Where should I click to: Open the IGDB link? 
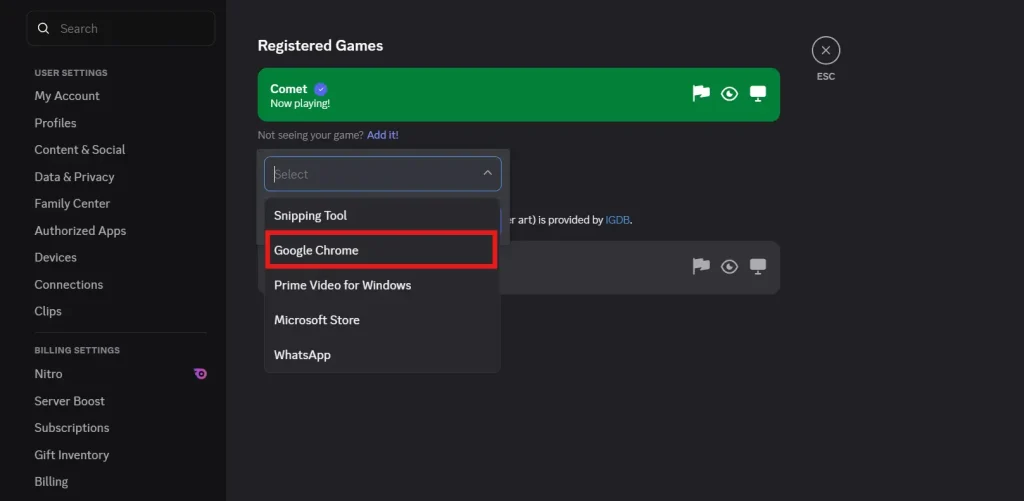click(617, 220)
